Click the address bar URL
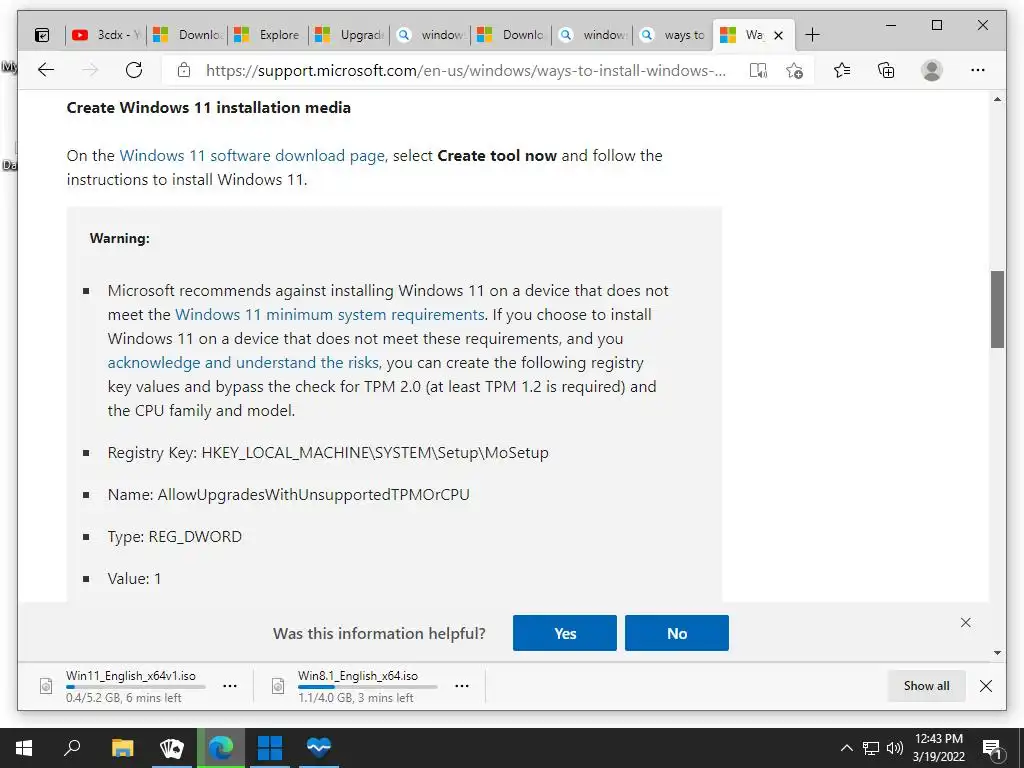This screenshot has height=768, width=1024. [x=466, y=71]
